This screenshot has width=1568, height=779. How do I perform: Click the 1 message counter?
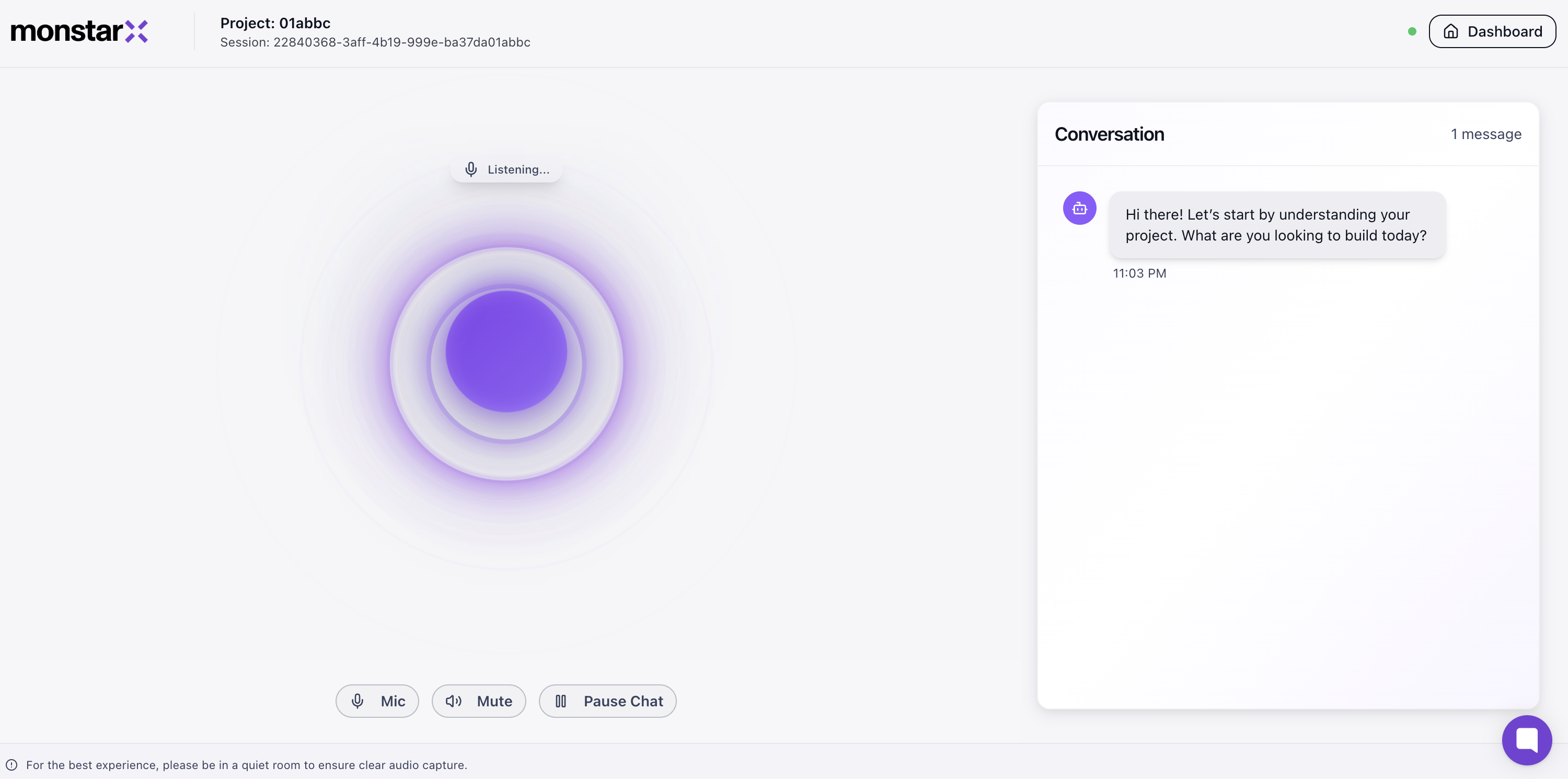click(1486, 134)
